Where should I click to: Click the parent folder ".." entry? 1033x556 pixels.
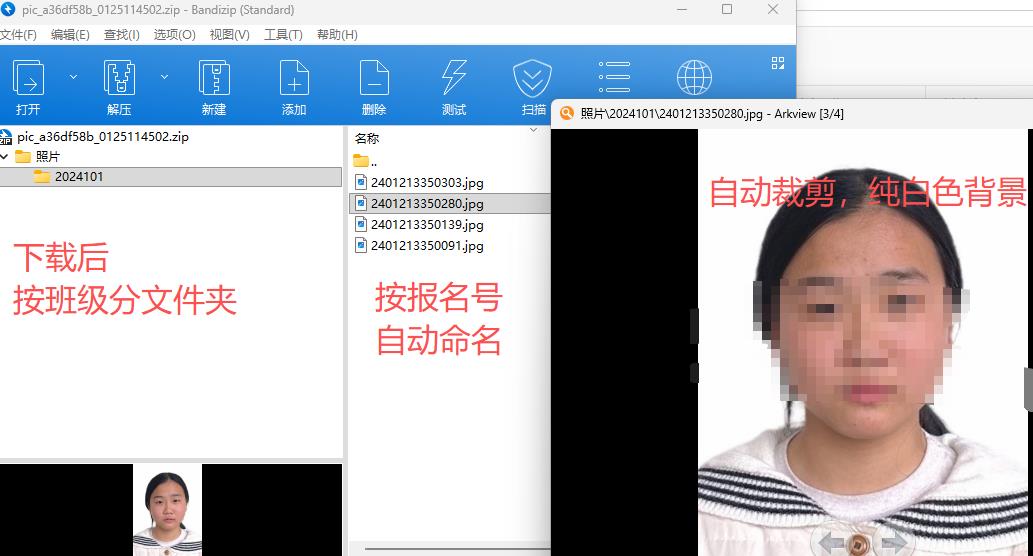pyautogui.click(x=372, y=161)
